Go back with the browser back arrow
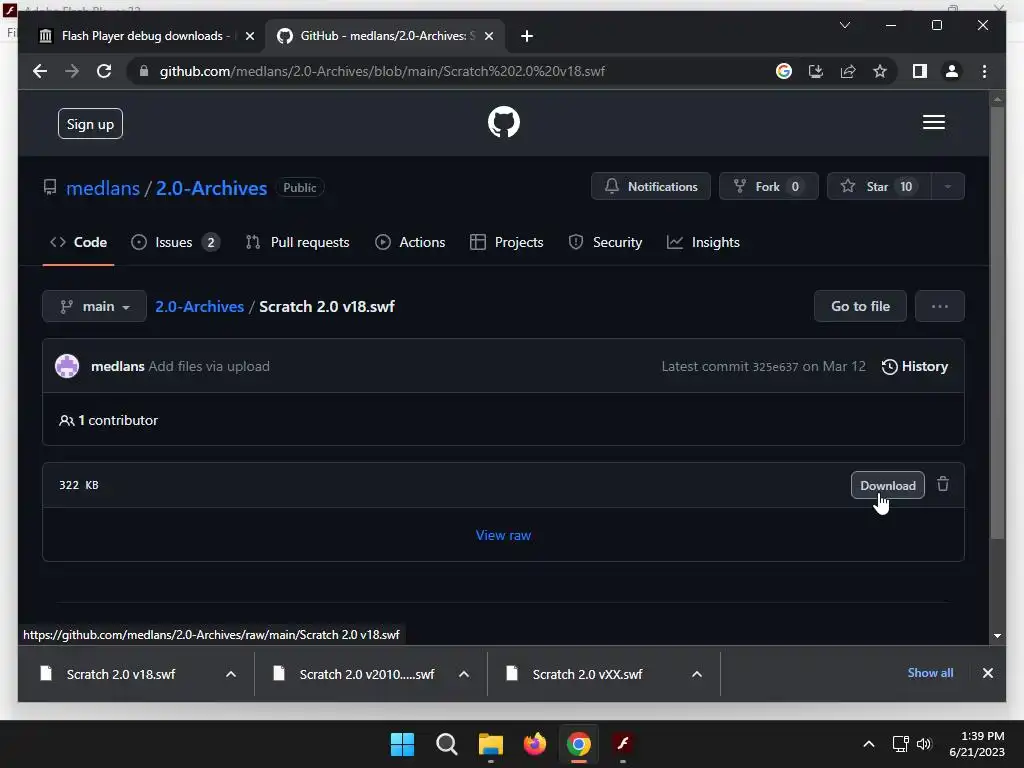Screen dimensions: 1024x768 pyautogui.click(x=40, y=71)
